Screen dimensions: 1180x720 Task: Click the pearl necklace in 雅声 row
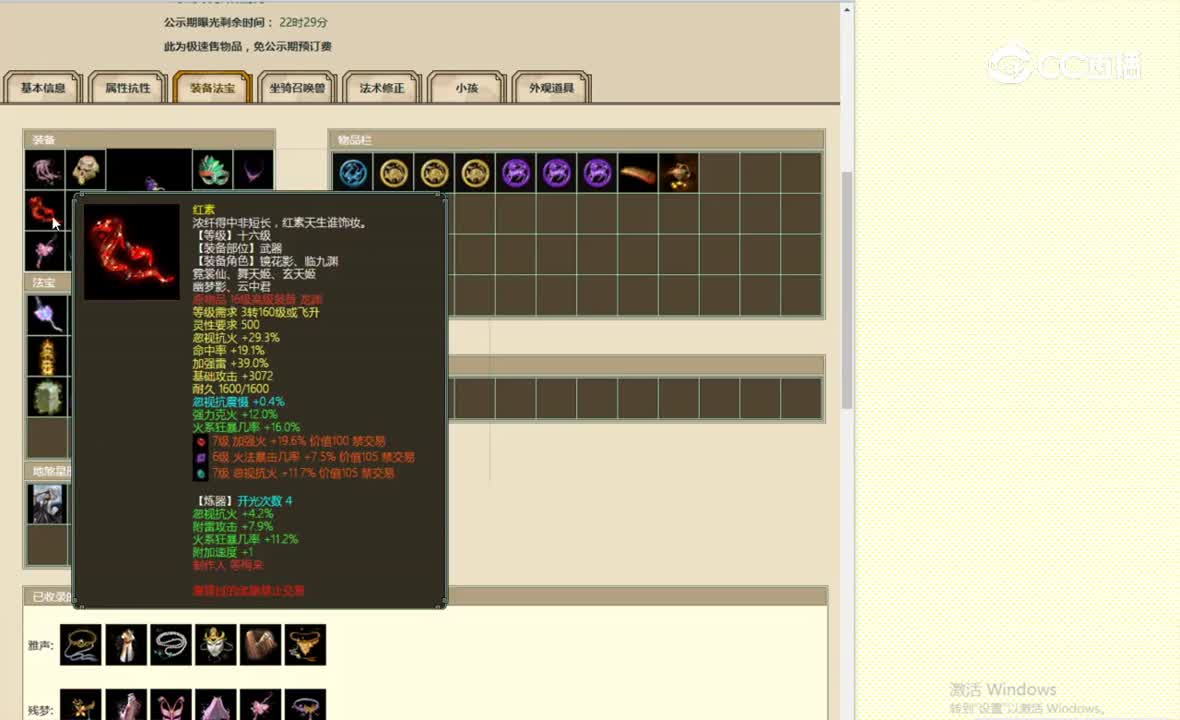point(171,645)
